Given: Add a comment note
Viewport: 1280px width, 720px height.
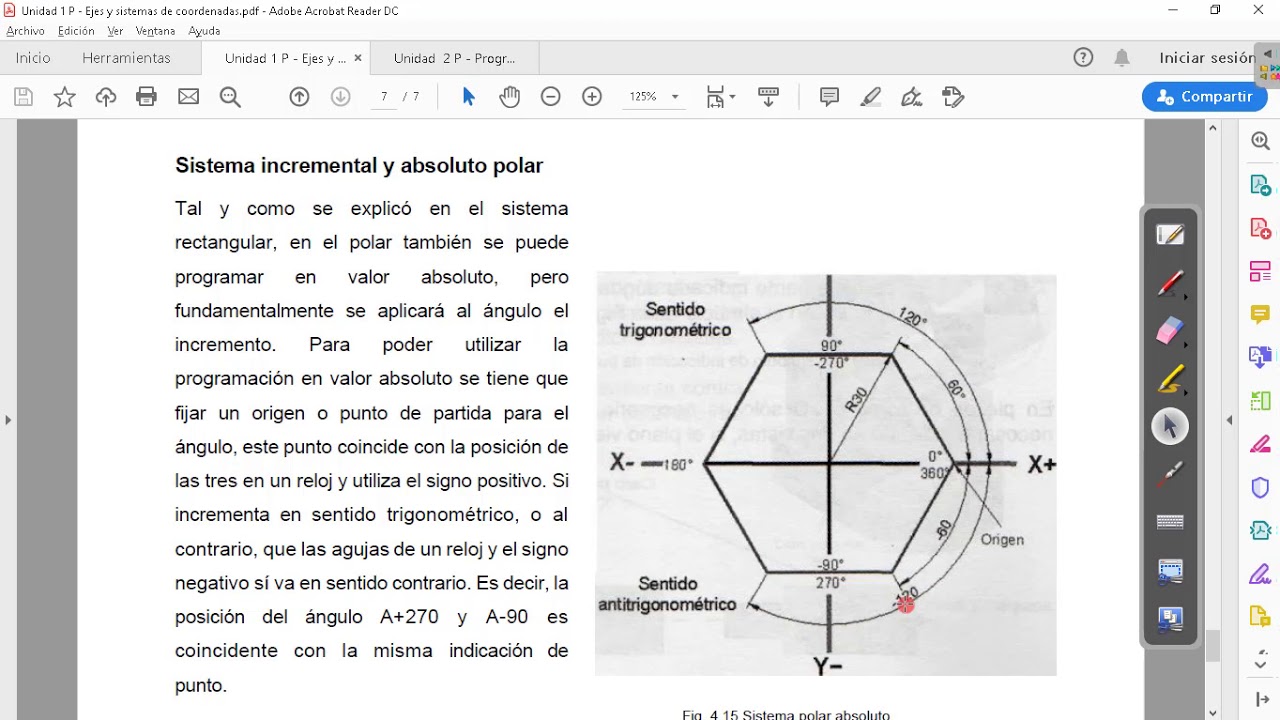Looking at the screenshot, I should pos(829,97).
